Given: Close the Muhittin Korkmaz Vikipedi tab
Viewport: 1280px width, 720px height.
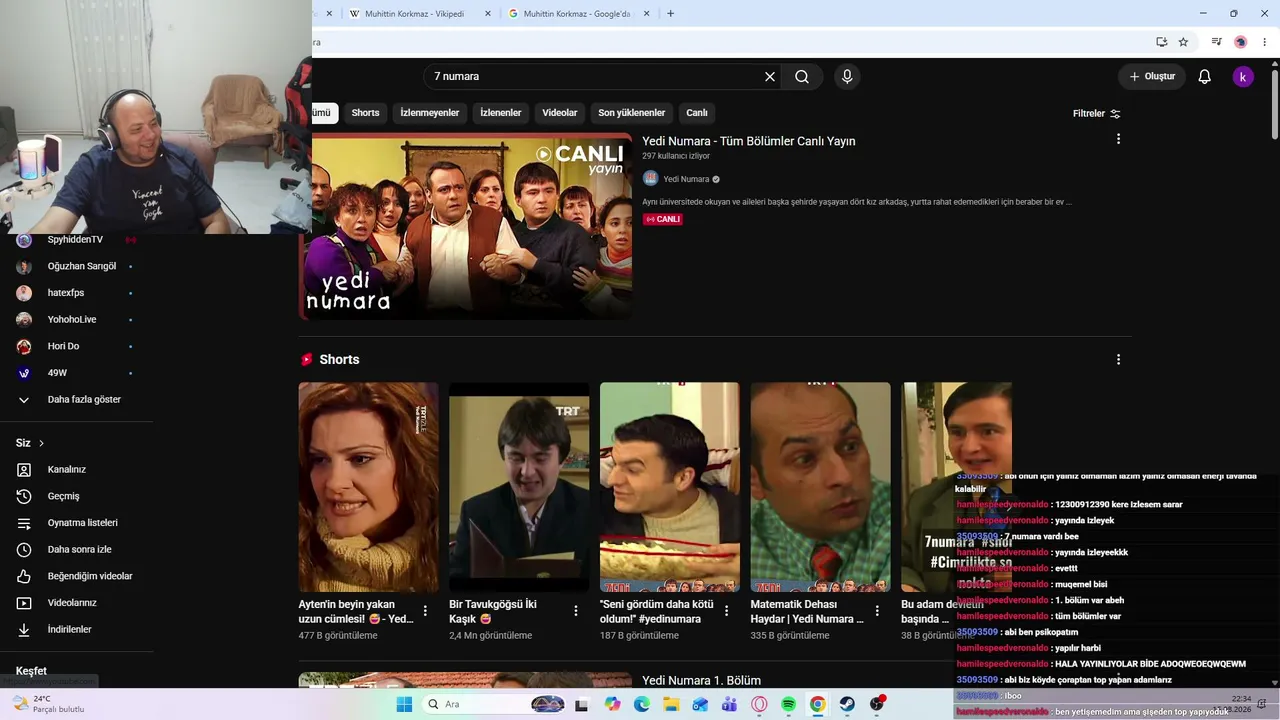Looking at the screenshot, I should 488,14.
